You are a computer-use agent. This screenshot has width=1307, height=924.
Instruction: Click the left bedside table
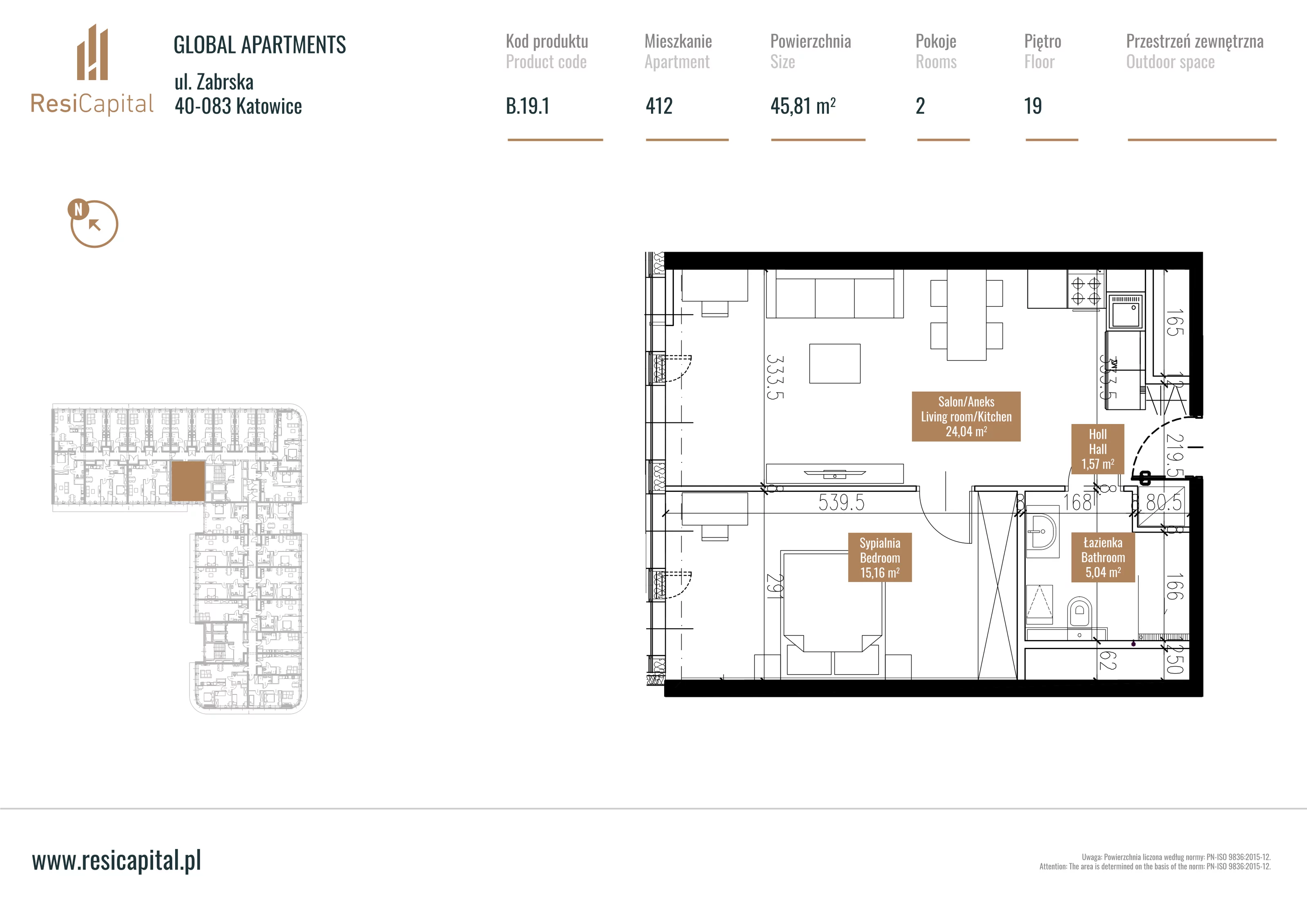[x=767, y=667]
